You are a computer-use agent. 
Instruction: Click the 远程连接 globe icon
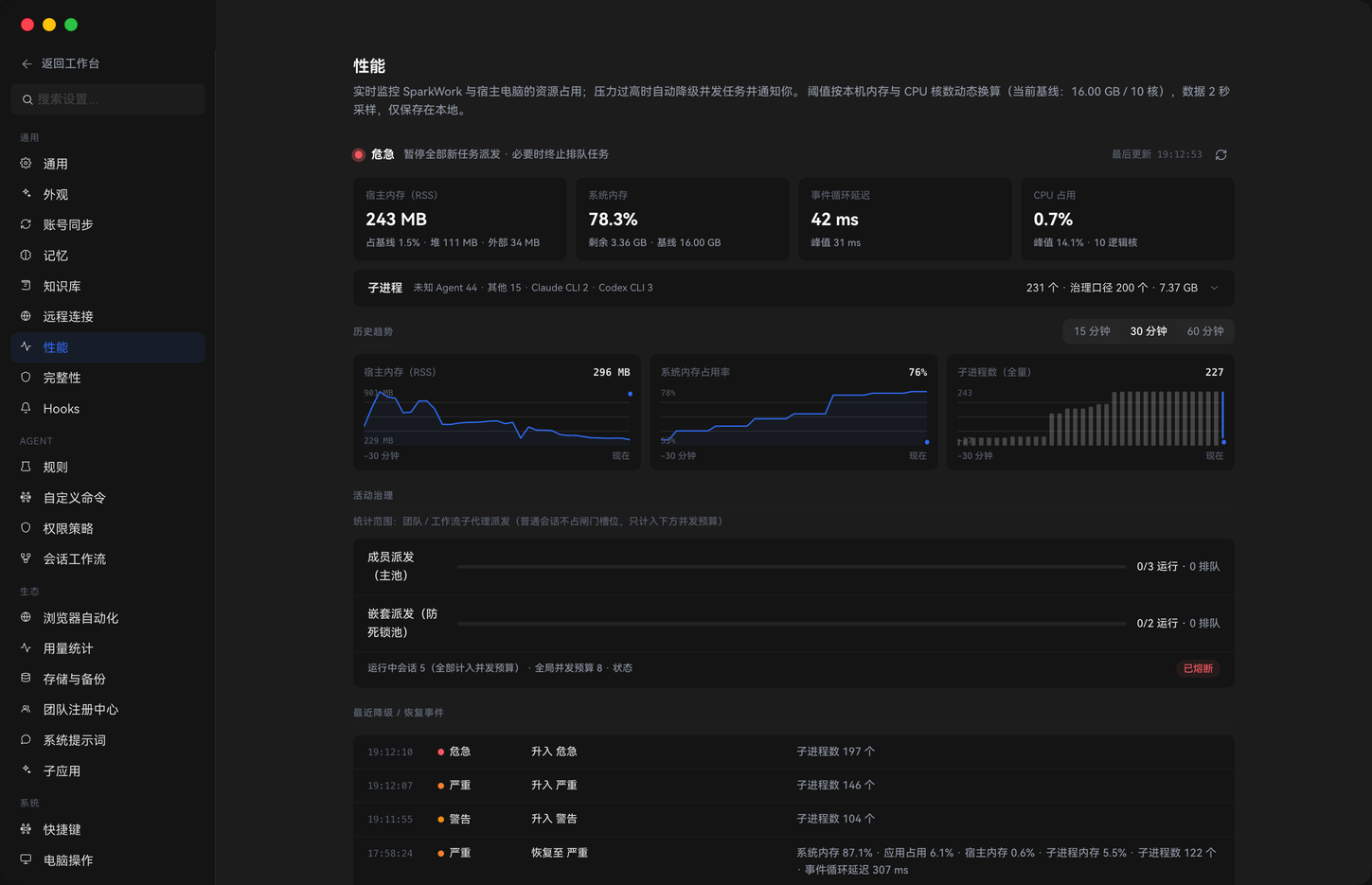26,316
